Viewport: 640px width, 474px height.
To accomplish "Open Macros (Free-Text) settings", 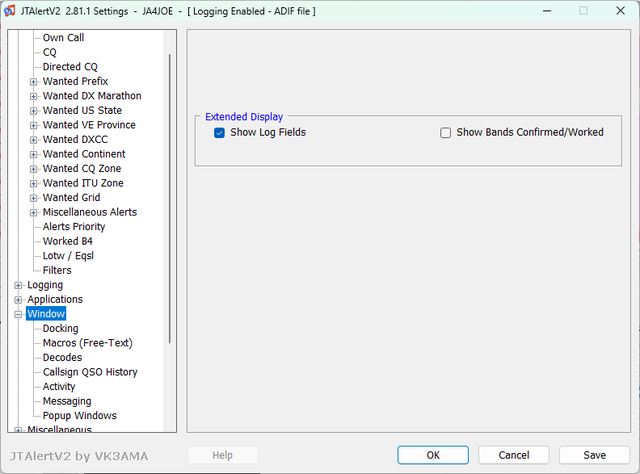I will tap(88, 343).
